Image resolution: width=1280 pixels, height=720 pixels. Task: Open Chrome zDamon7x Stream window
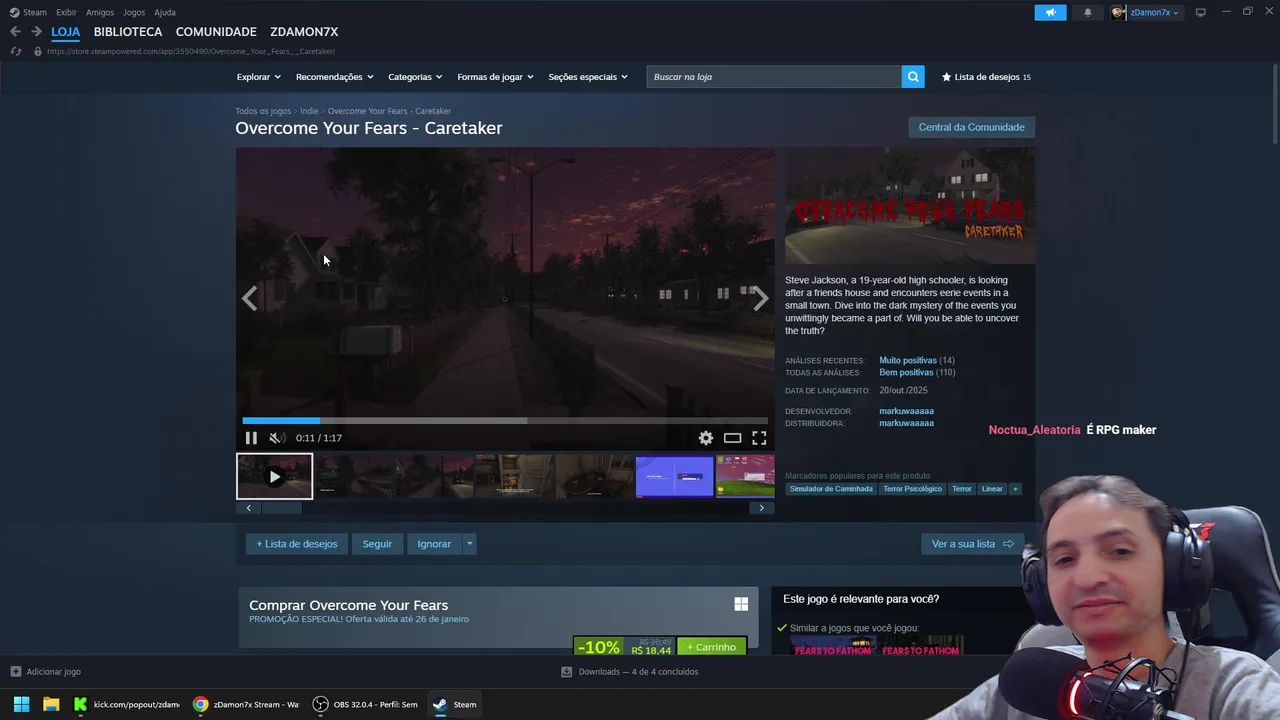click(x=246, y=704)
